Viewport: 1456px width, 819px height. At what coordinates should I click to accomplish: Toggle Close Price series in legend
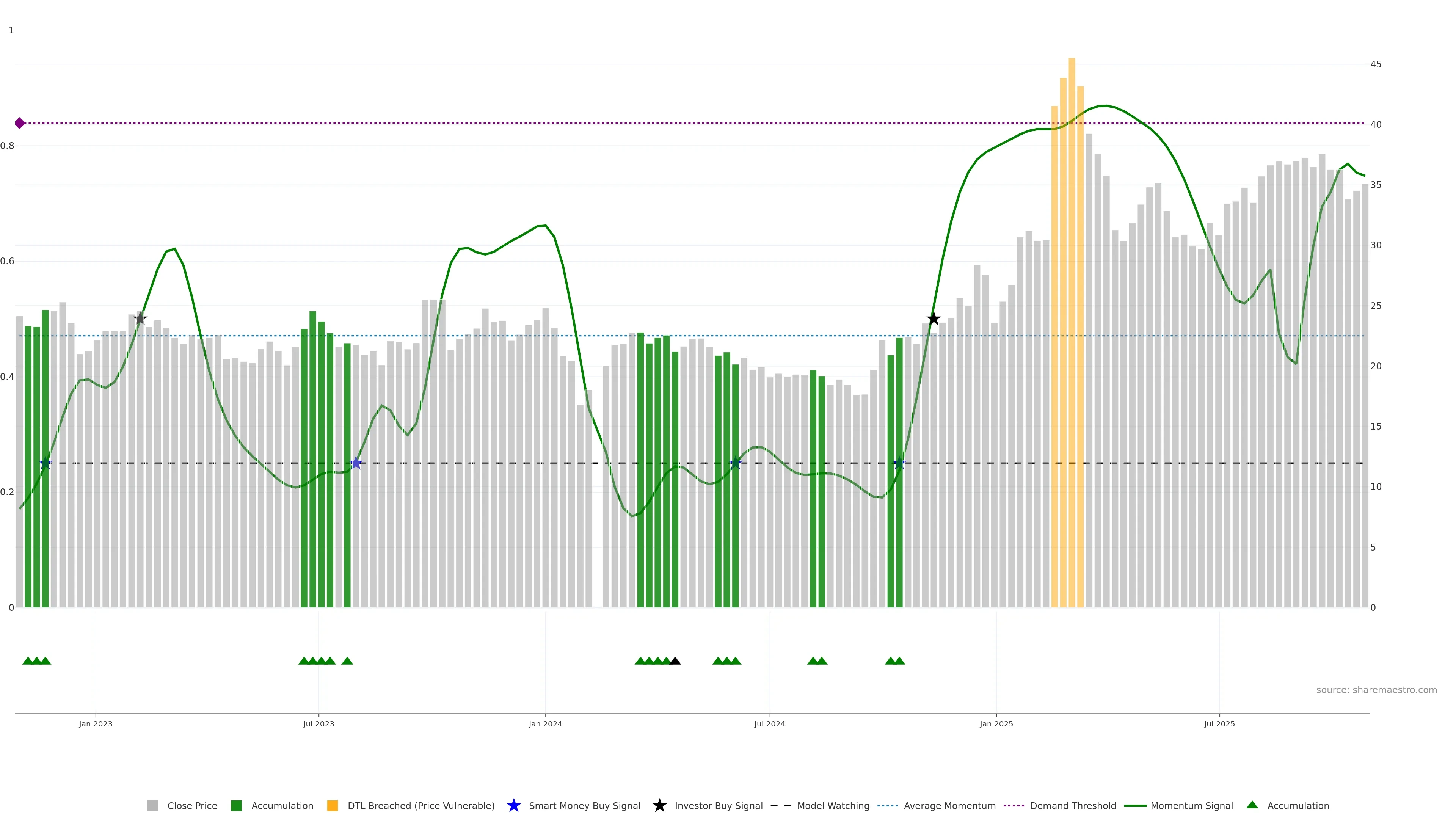(191, 805)
